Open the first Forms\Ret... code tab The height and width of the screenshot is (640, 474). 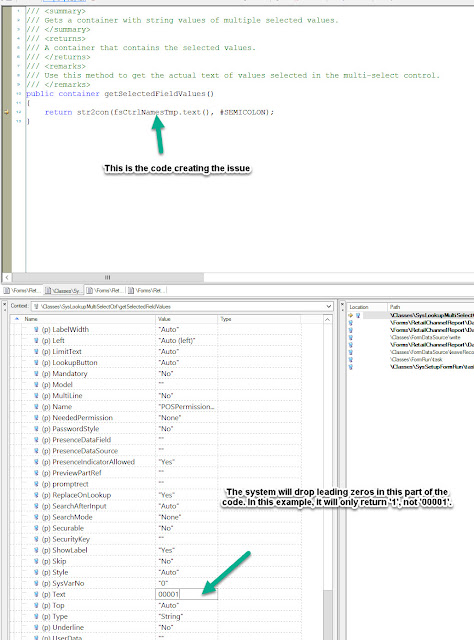pos(22,291)
